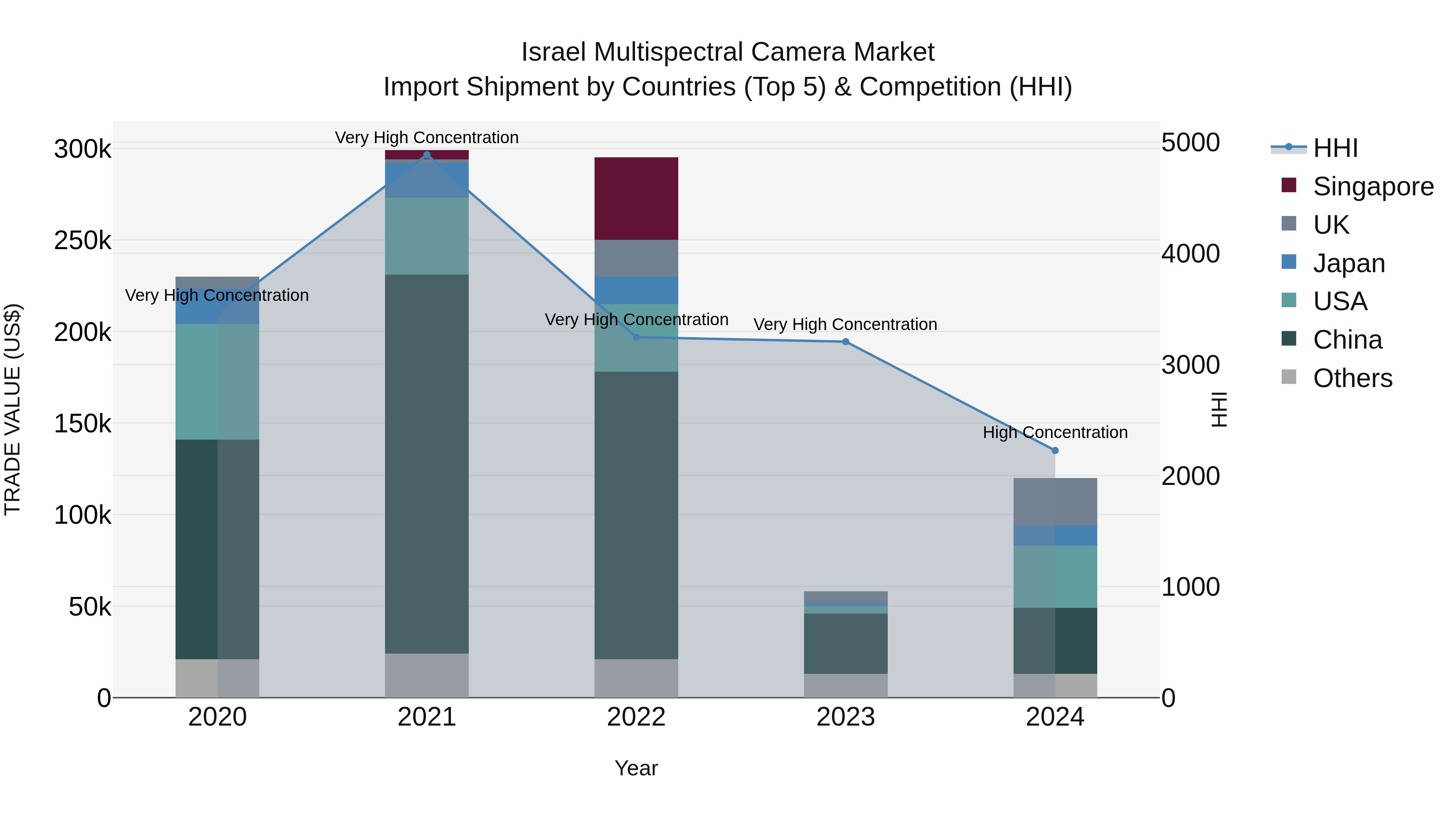The image size is (1456, 819).
Task: Click the Very High Concentration label above 2023
Action: tap(846, 324)
